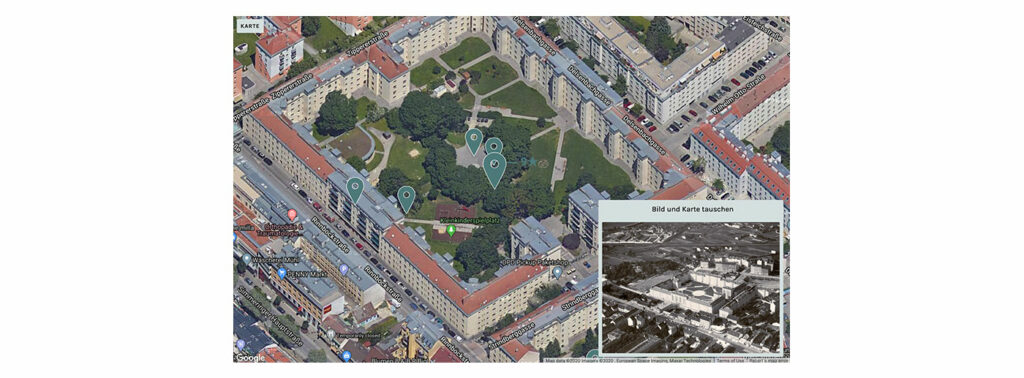The width and height of the screenshot is (1024, 378).
Task: Open the historical aerial photo thumbnail
Action: tap(690, 287)
